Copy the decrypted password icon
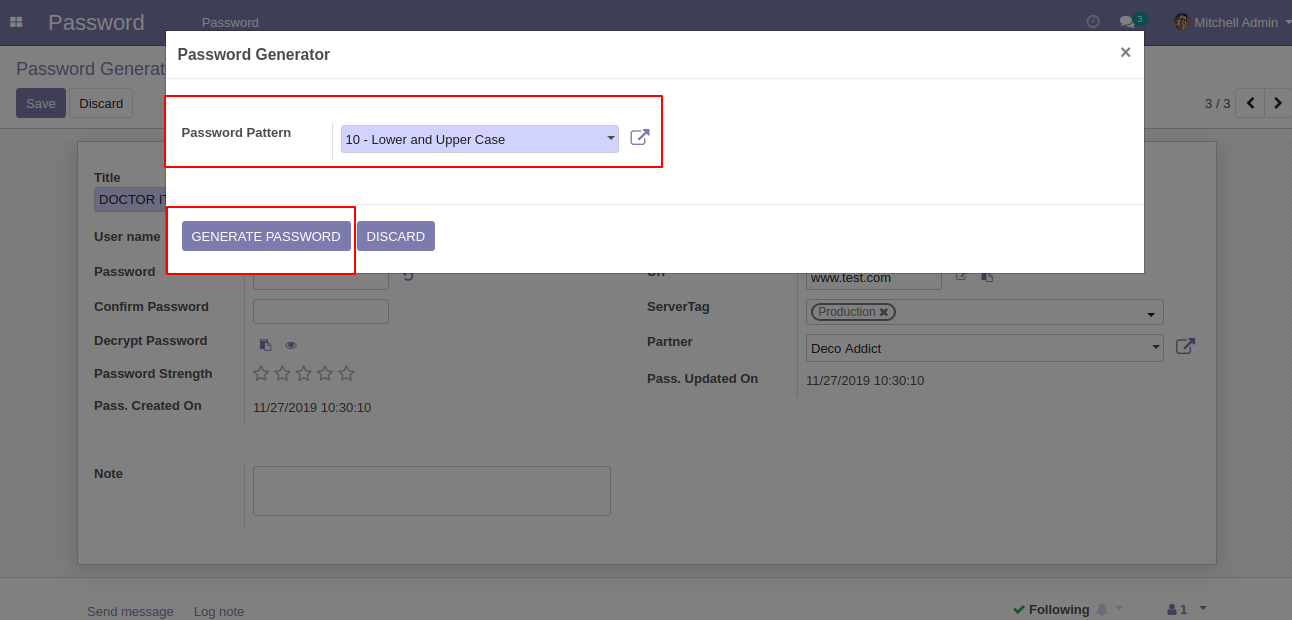This screenshot has width=1292, height=620. pos(265,345)
